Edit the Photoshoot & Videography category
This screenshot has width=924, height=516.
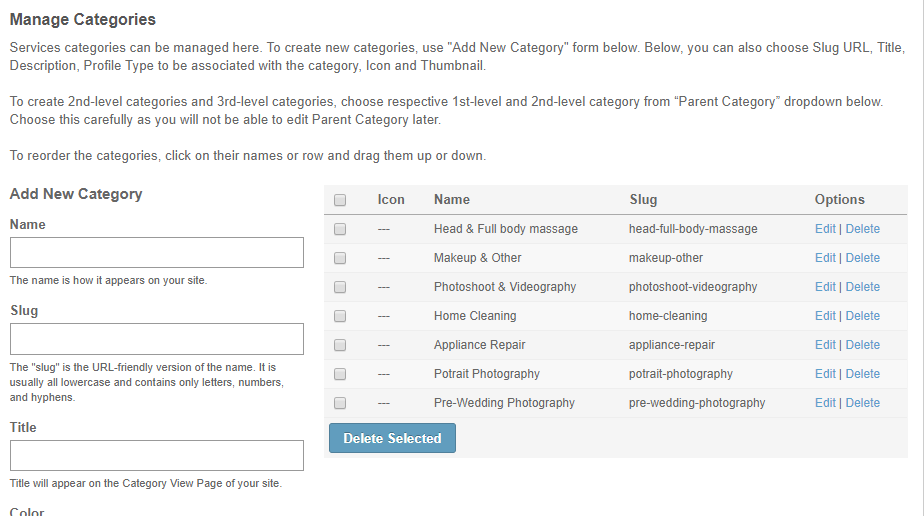coord(825,287)
